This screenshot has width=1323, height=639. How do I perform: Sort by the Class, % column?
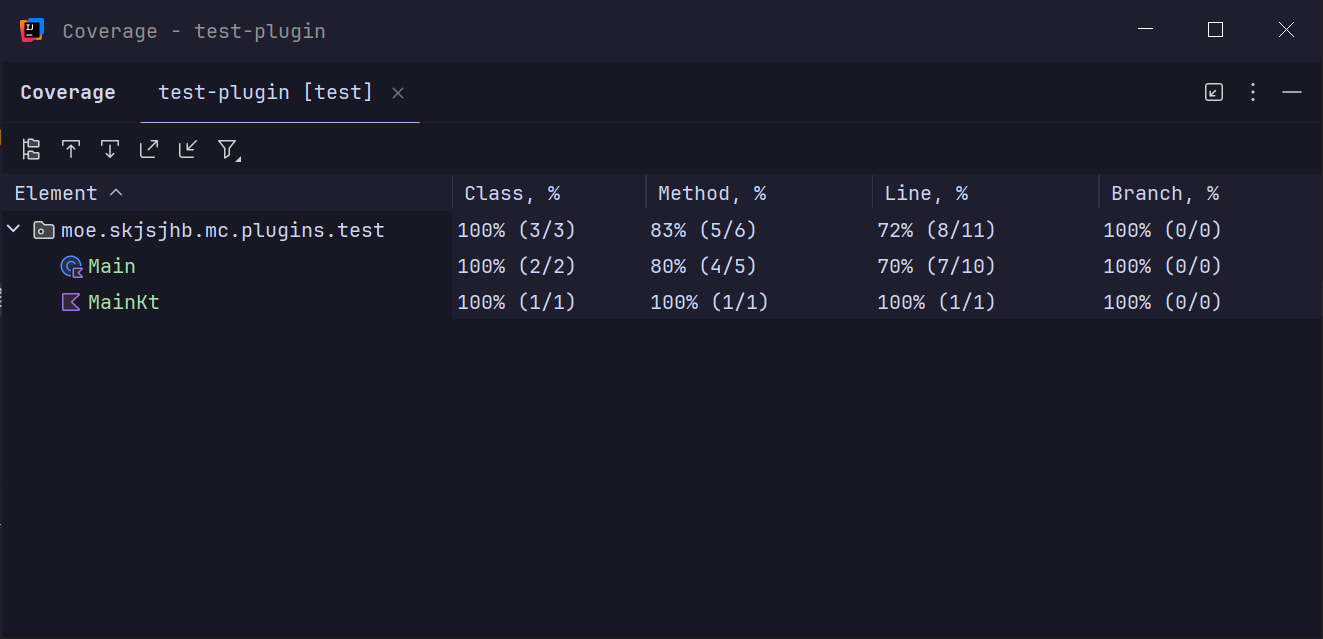(x=512, y=194)
